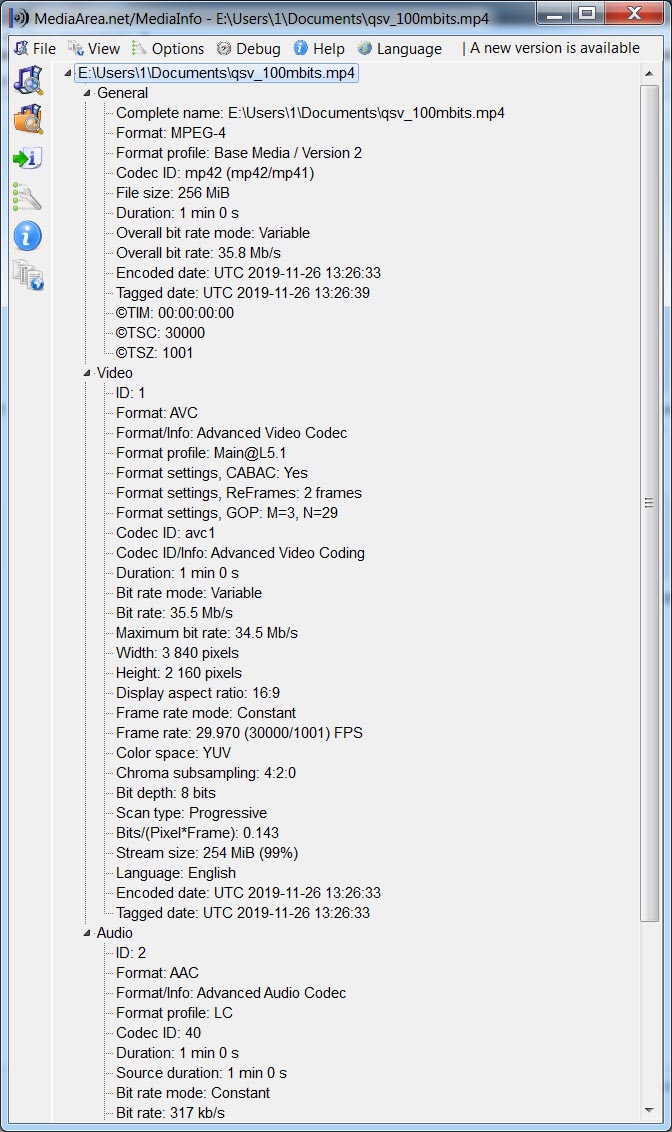This screenshot has width=672, height=1132.
Task: Select 'Overall bit rate: 35.8 Mb/s' row
Action: pyautogui.click(x=198, y=253)
